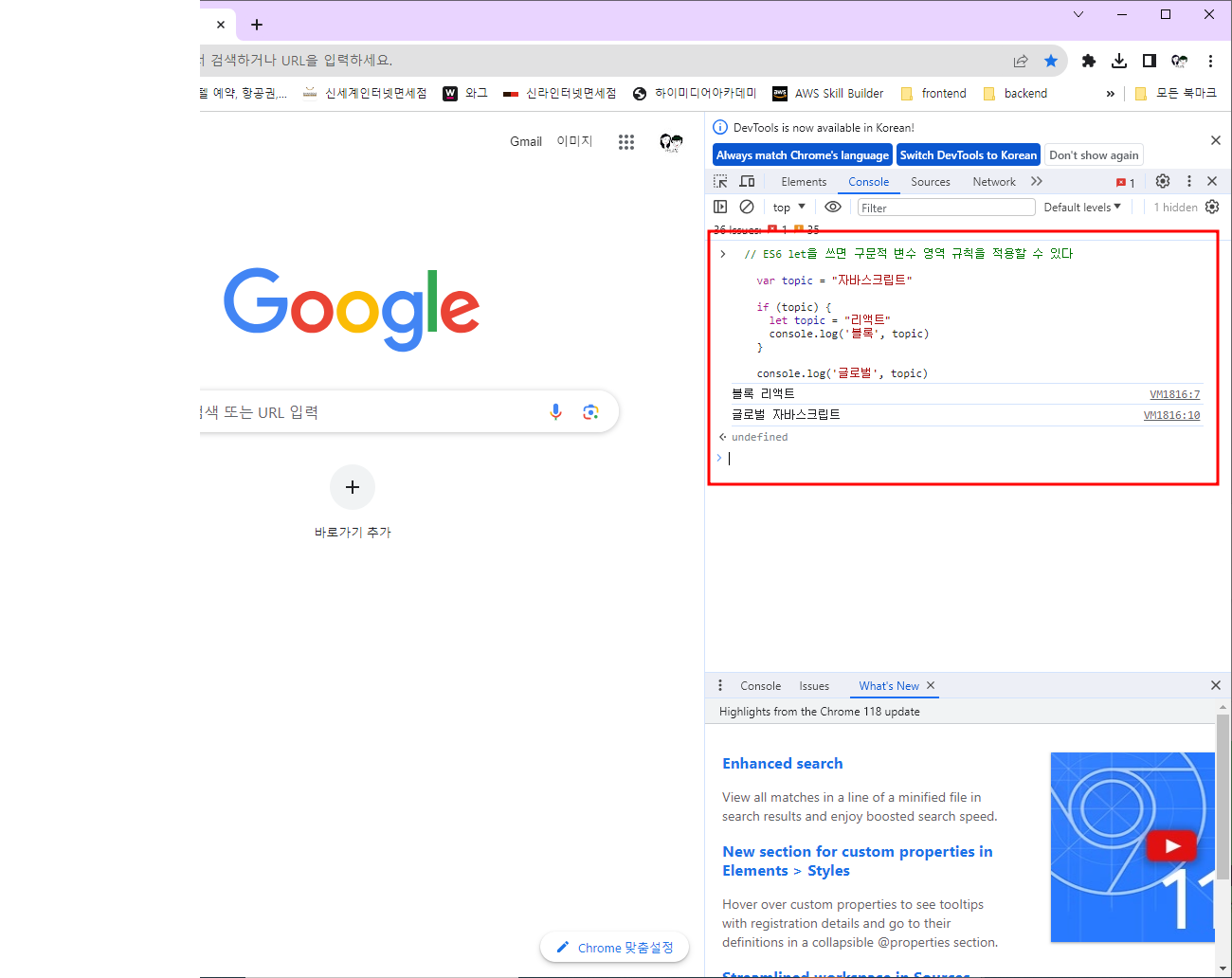Screen dimensions: 1232x978
Task: Add a shortcut with 바로가기 추가 button
Action: tap(353, 503)
